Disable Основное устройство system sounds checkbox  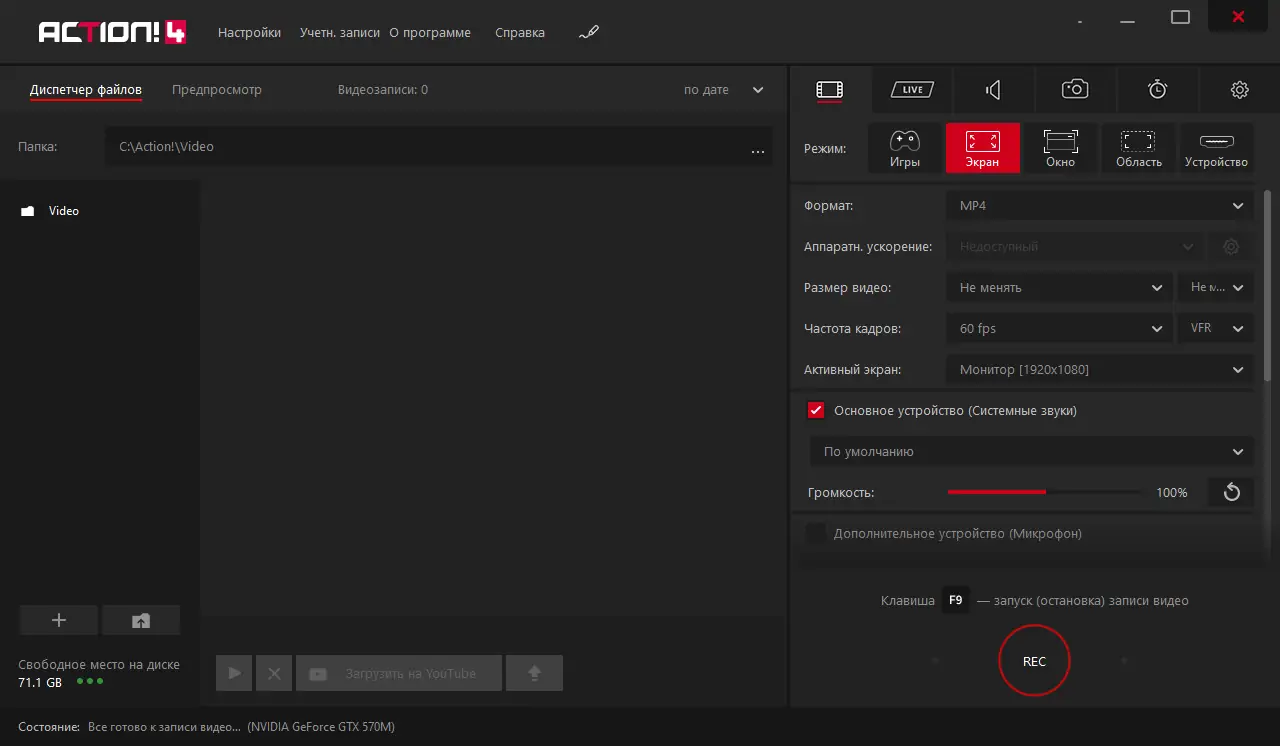[816, 410]
